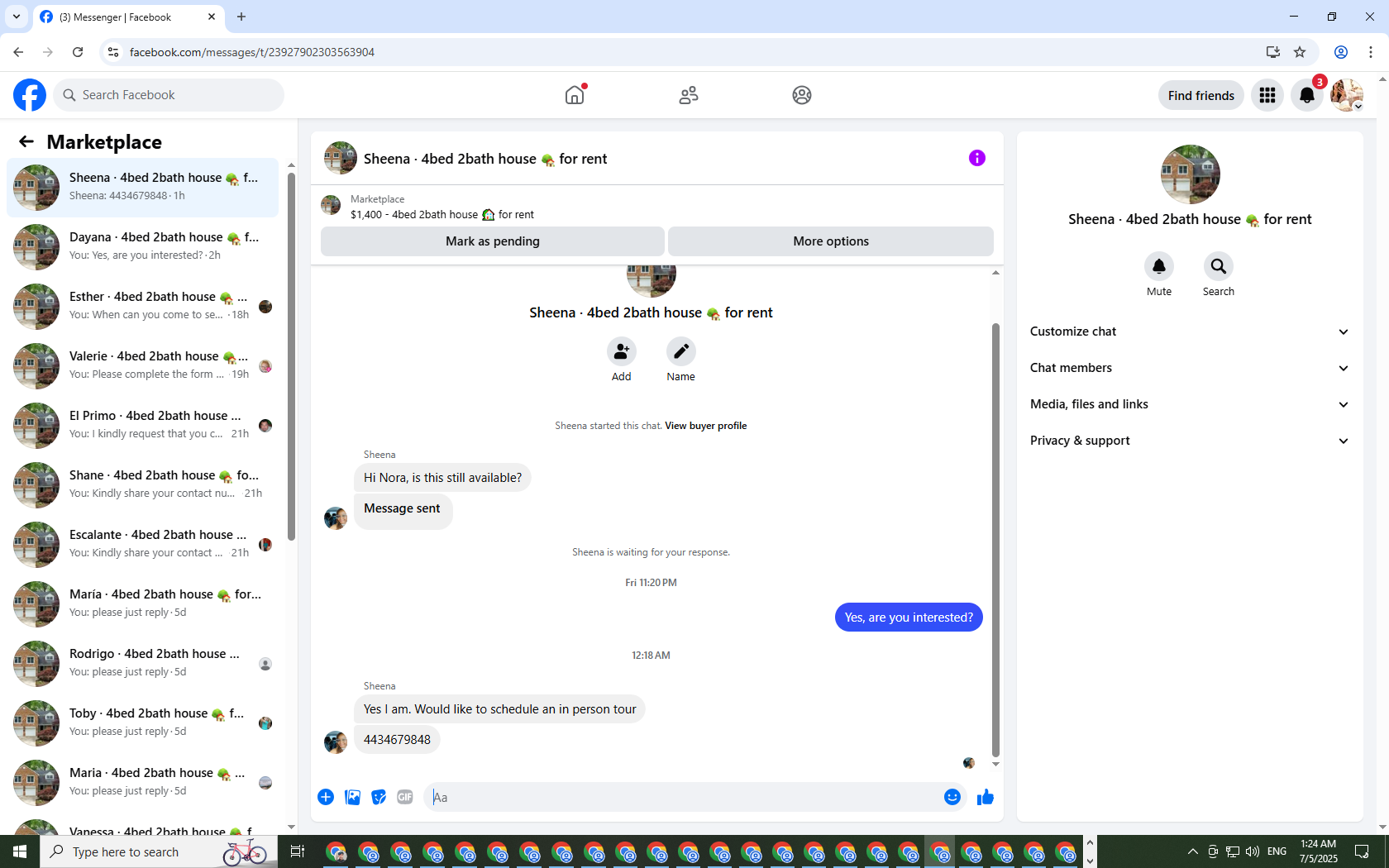
Task: Click the browser address bar
Action: click(x=678, y=52)
